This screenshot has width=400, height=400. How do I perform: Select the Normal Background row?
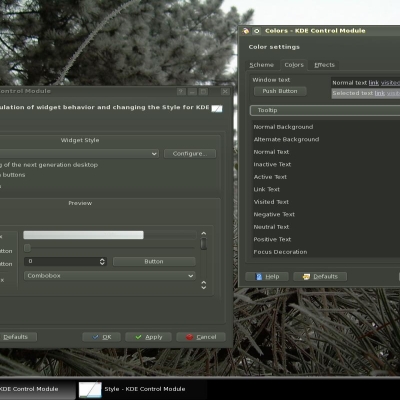tap(326, 127)
